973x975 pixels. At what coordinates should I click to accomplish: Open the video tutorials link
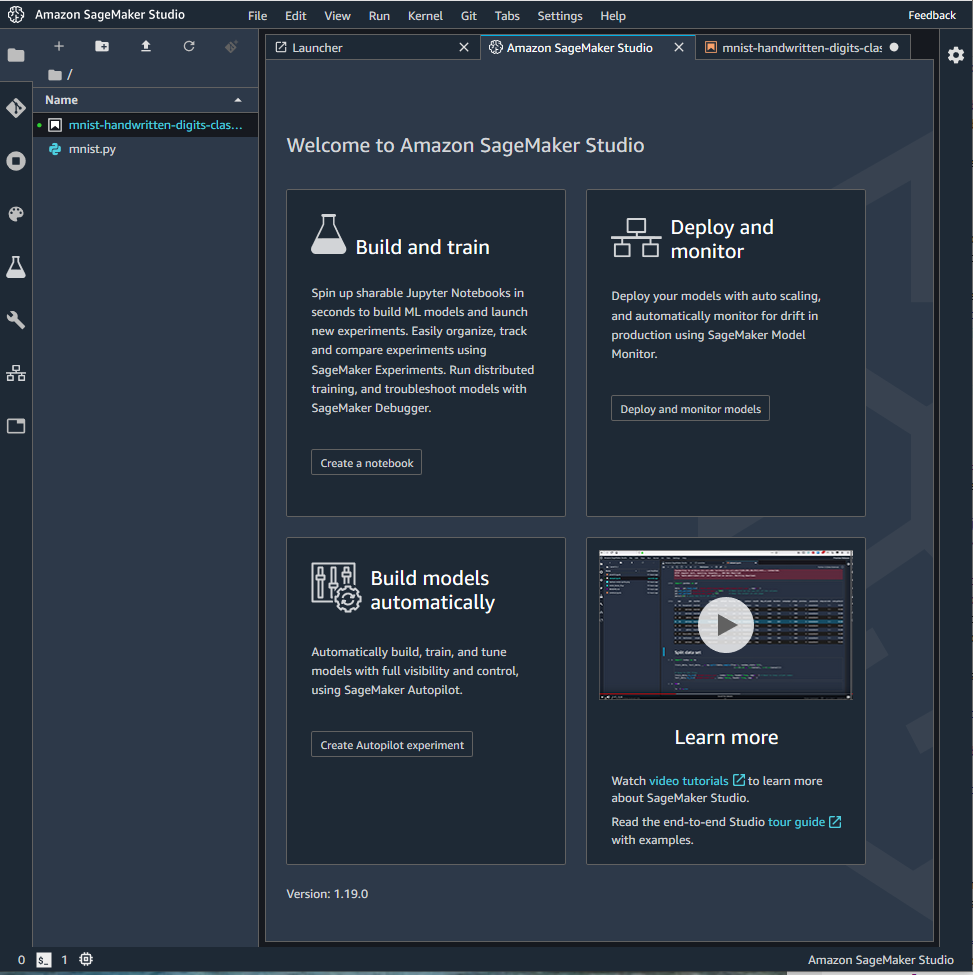[x=696, y=781]
